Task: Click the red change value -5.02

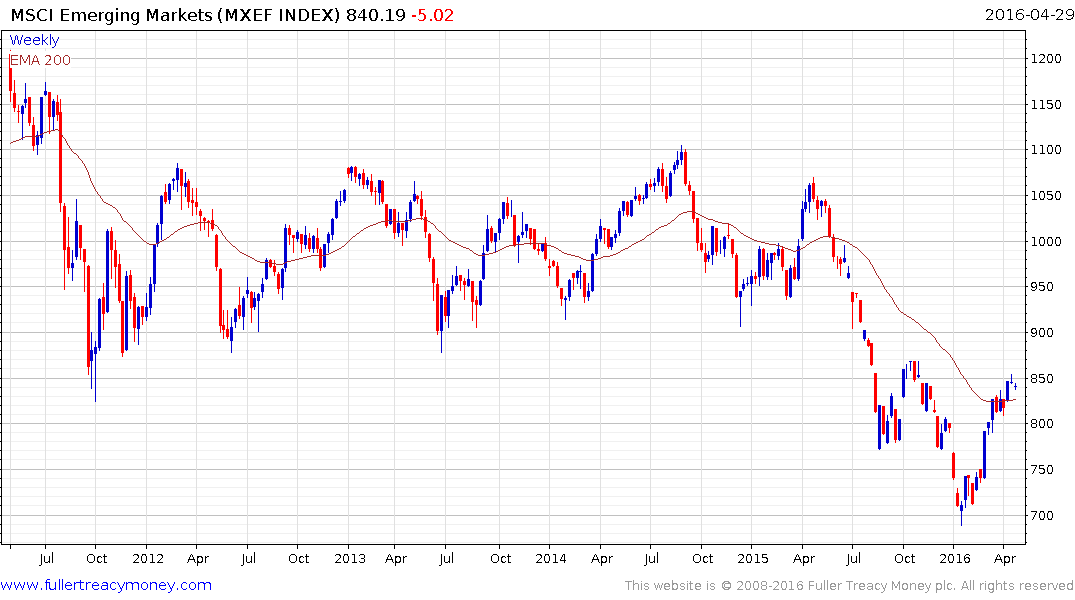Action: pyautogui.click(x=433, y=15)
